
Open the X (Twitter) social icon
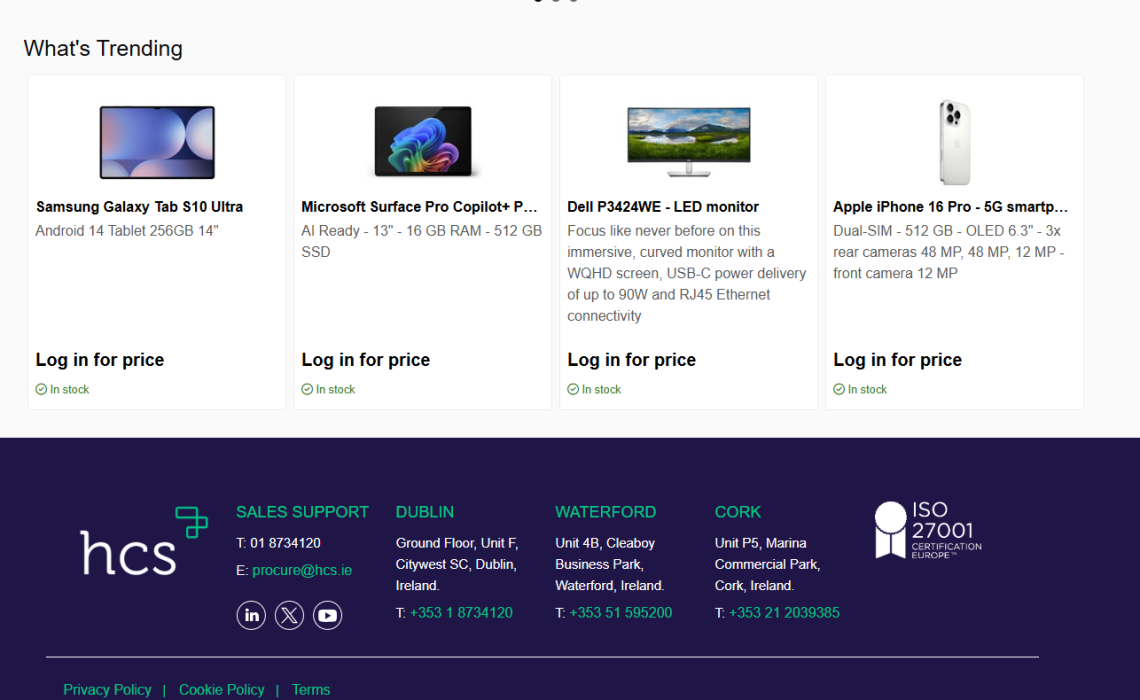click(x=289, y=615)
